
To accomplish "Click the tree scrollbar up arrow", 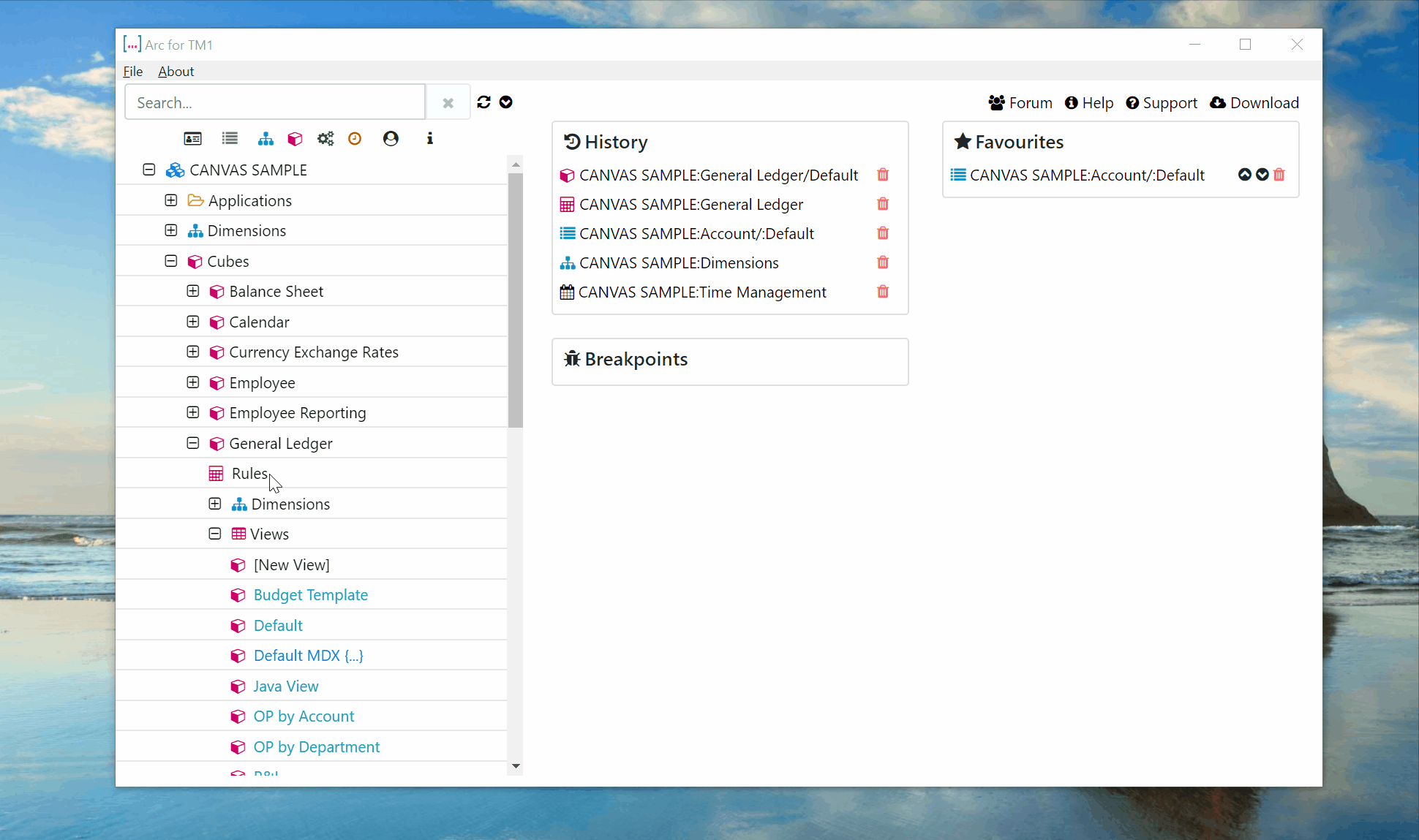I will coord(516,164).
